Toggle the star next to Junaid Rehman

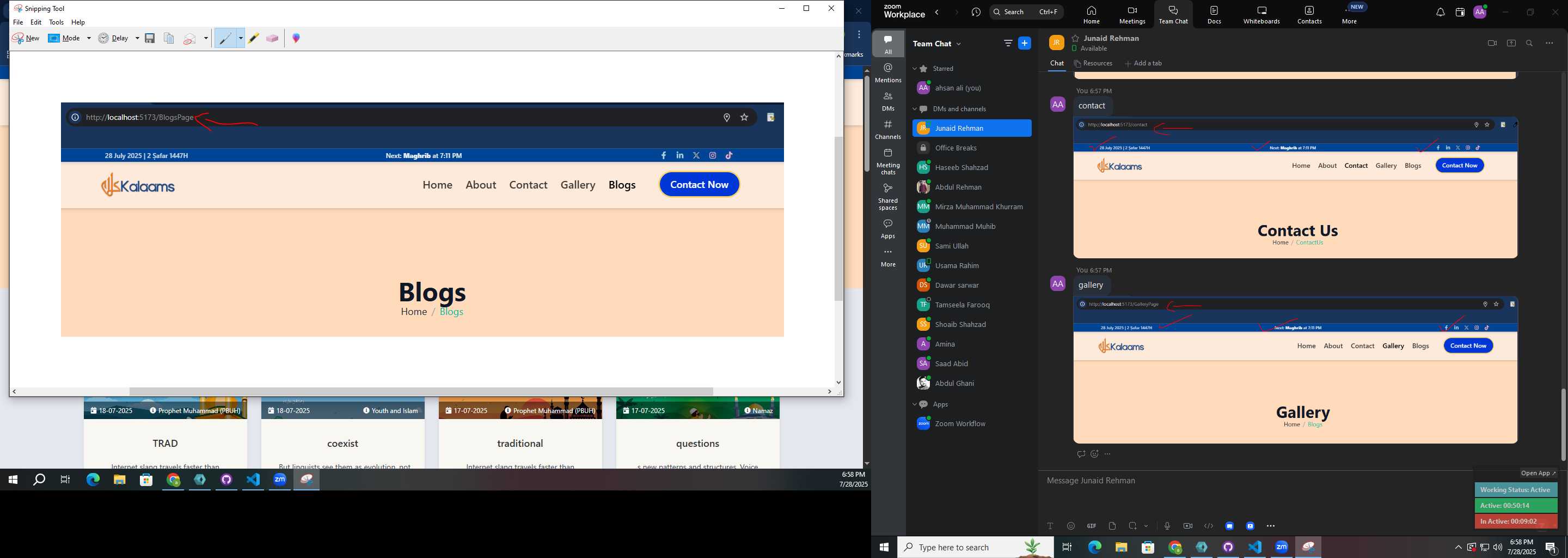1076,38
